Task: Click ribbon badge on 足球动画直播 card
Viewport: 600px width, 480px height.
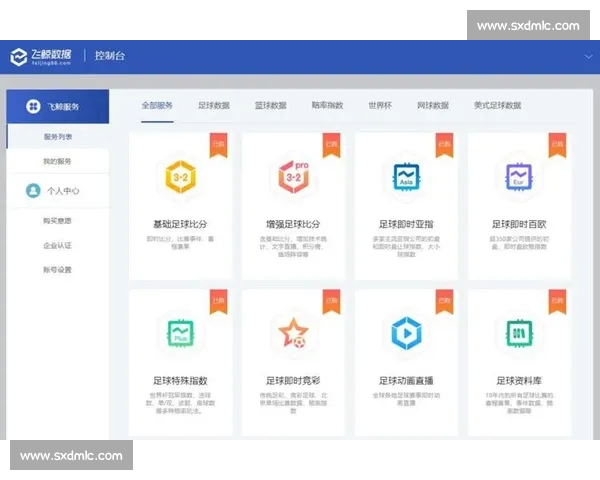Action: 444,302
